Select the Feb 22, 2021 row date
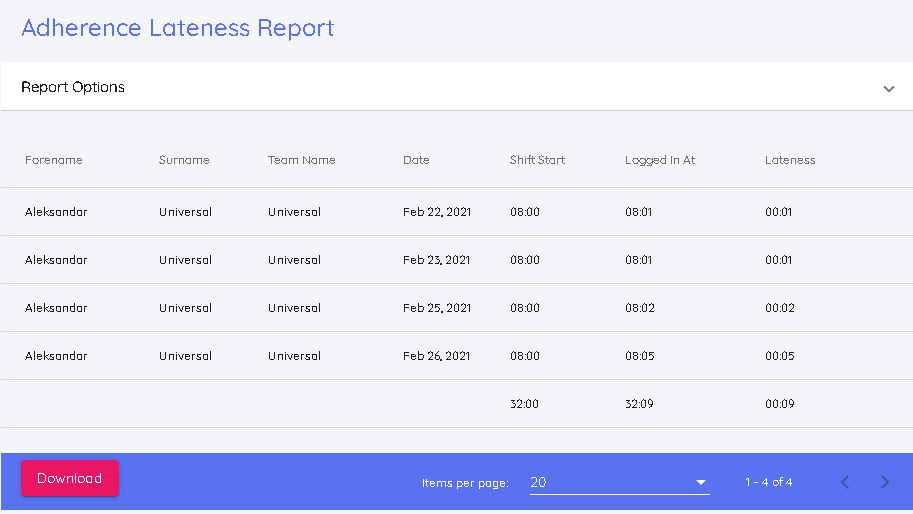 click(x=436, y=212)
